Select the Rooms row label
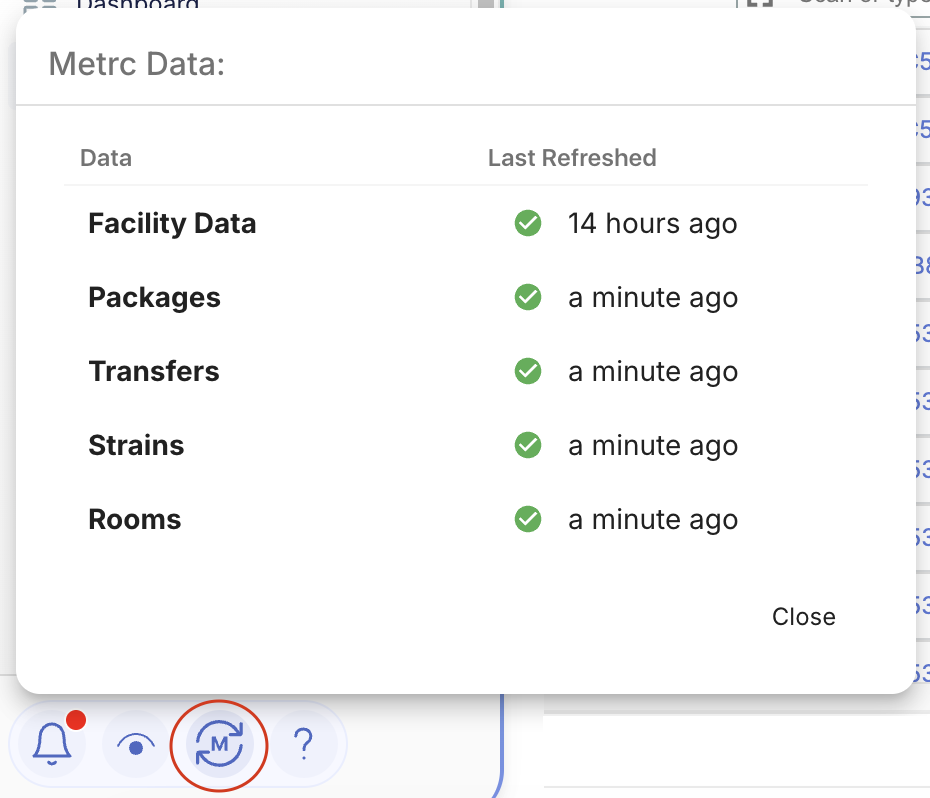 tap(135, 520)
